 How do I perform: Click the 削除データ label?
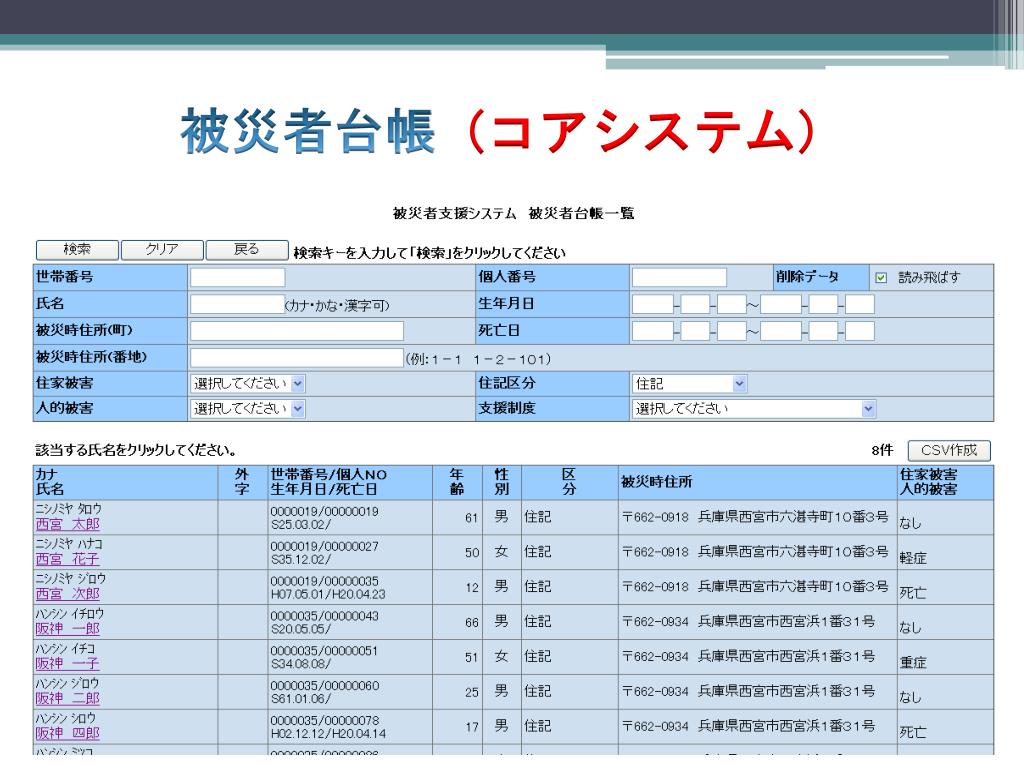pyautogui.click(x=807, y=277)
